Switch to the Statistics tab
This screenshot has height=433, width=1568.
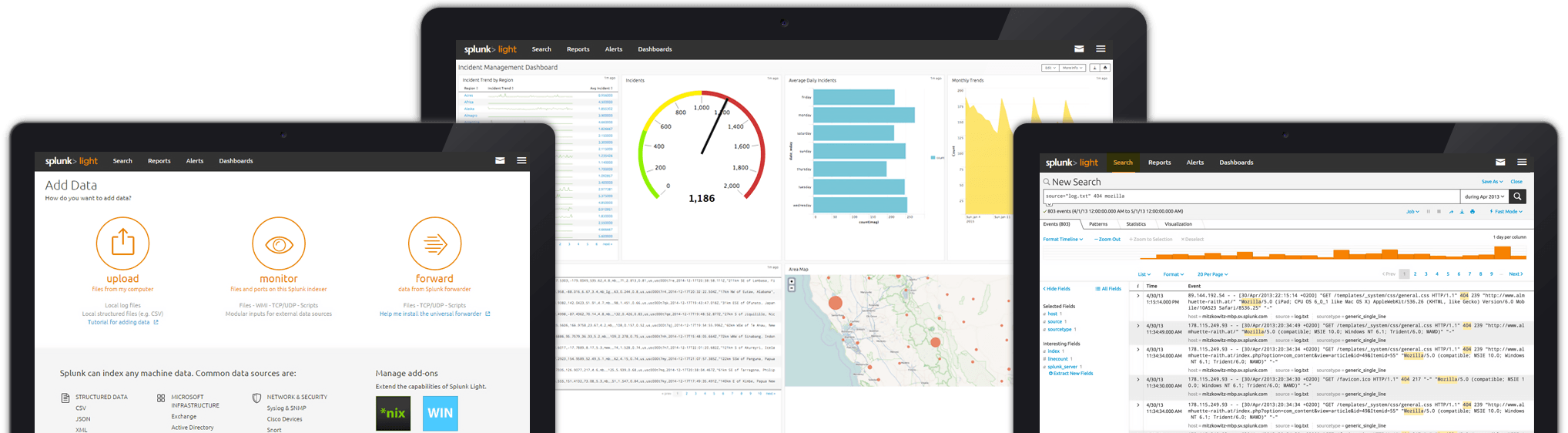tap(1136, 224)
